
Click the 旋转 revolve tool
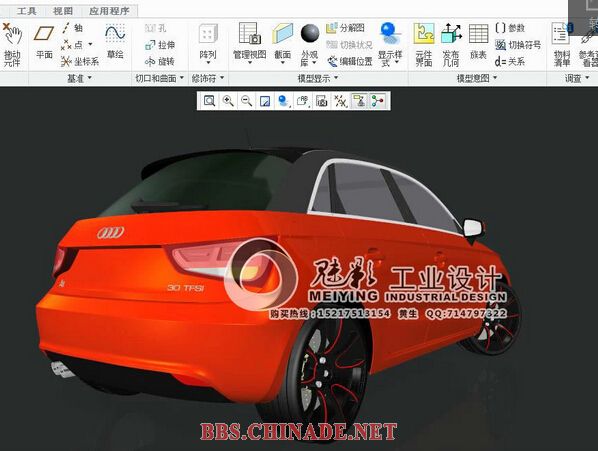(x=160, y=61)
